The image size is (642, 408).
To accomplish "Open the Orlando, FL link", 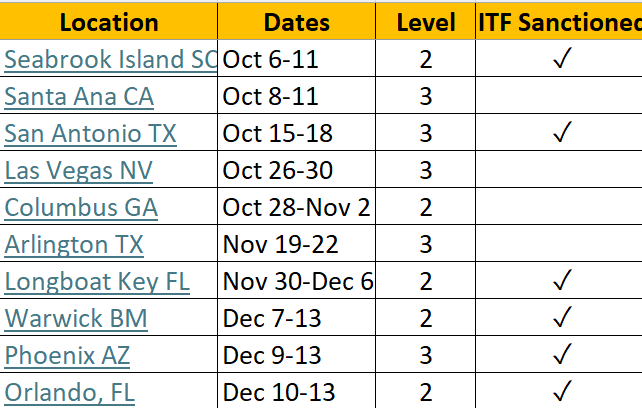I will (x=70, y=392).
